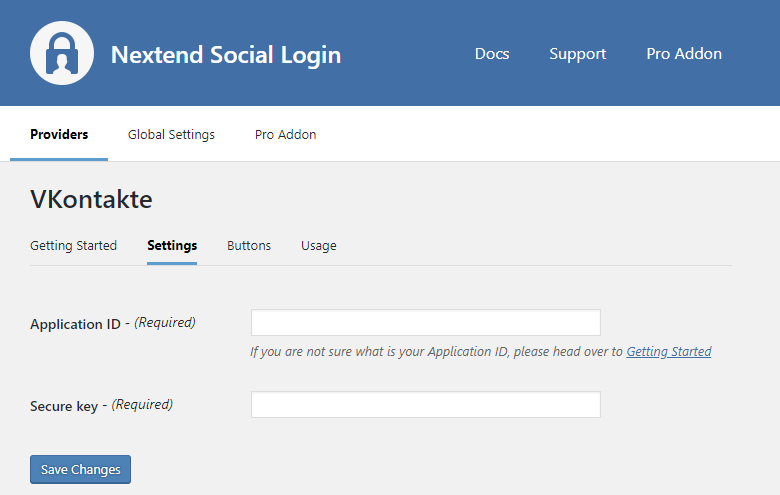Open the Docs link in the header
Viewport: 780px width, 495px height.
492,54
